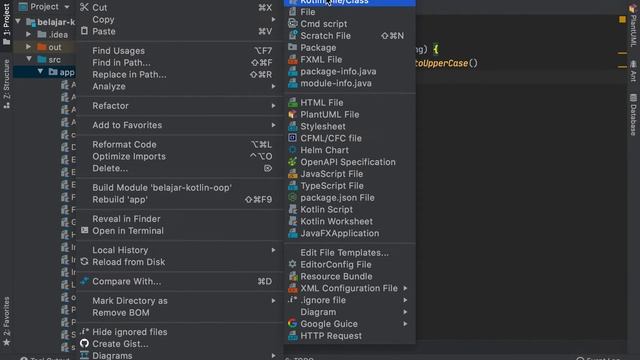Expand the Diagram submenu arrow in New submenu

point(405,312)
